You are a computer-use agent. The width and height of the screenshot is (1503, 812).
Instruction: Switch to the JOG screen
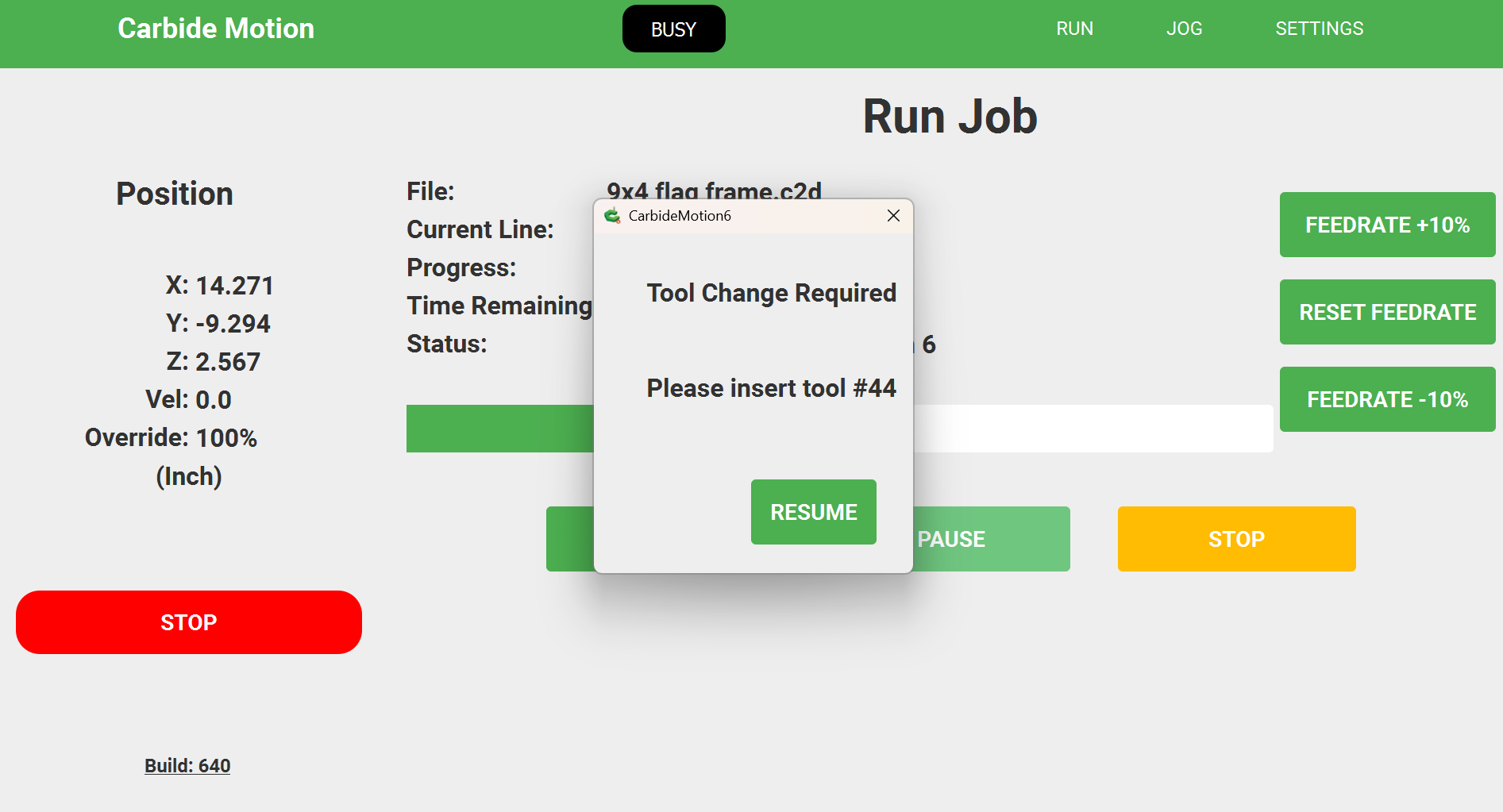click(x=1184, y=29)
